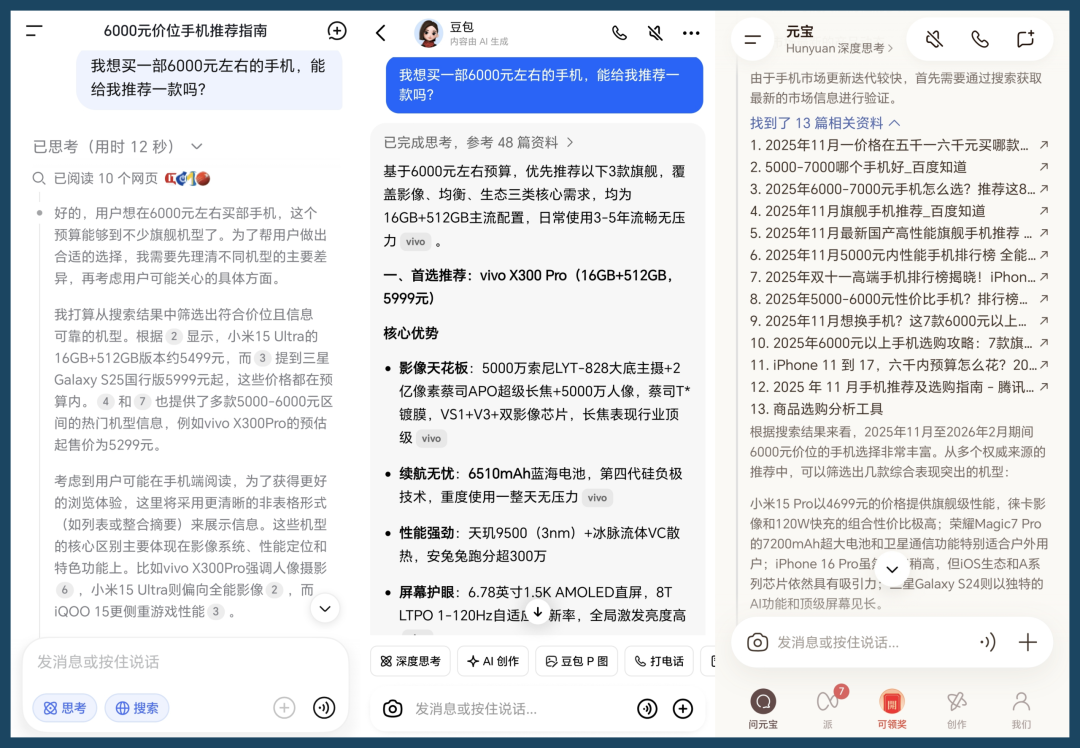
Task: Tap the back arrow in Doubao's top bar
Action: click(381, 32)
